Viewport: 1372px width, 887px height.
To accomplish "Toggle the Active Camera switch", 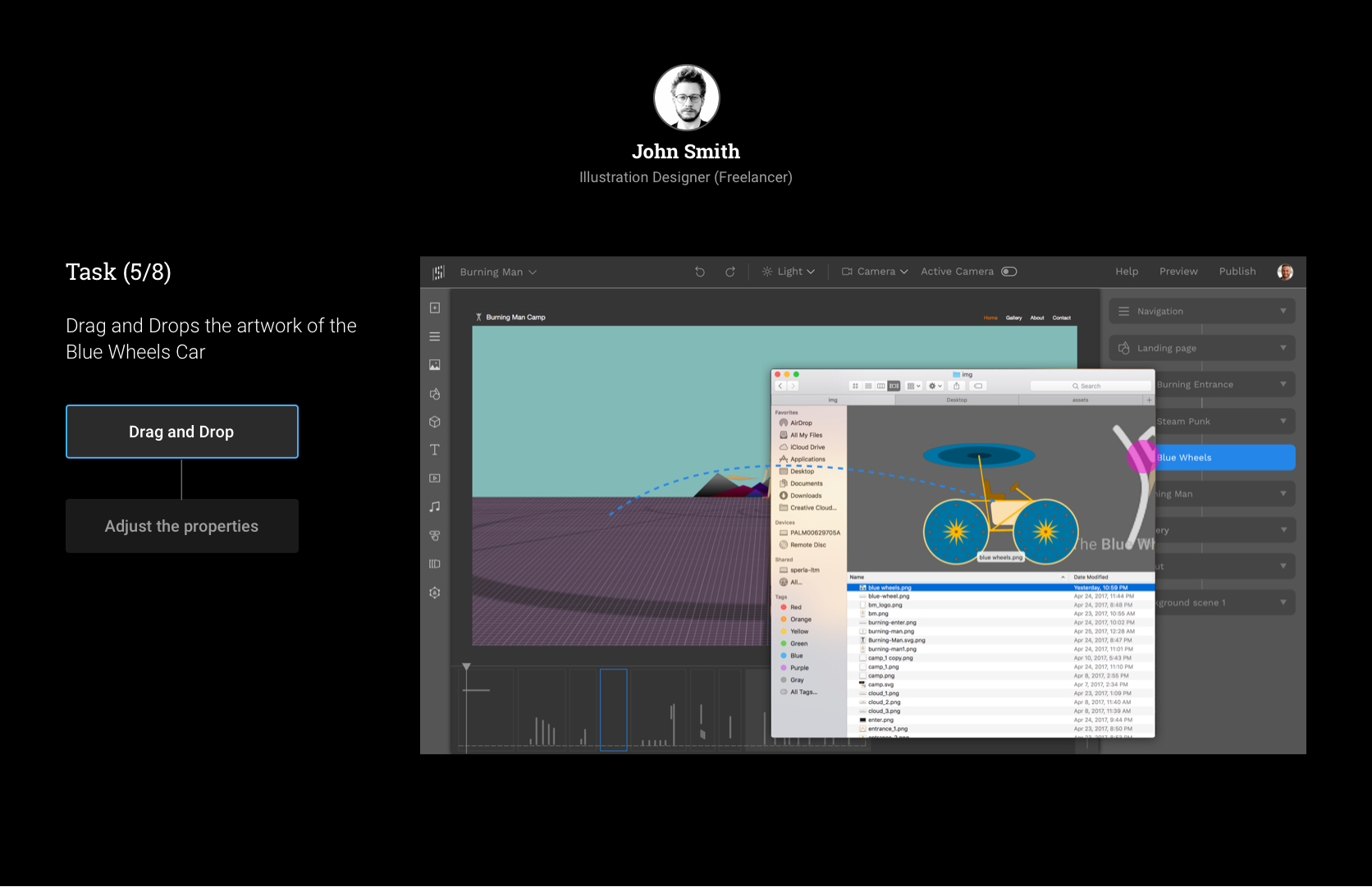I will tap(1009, 272).
